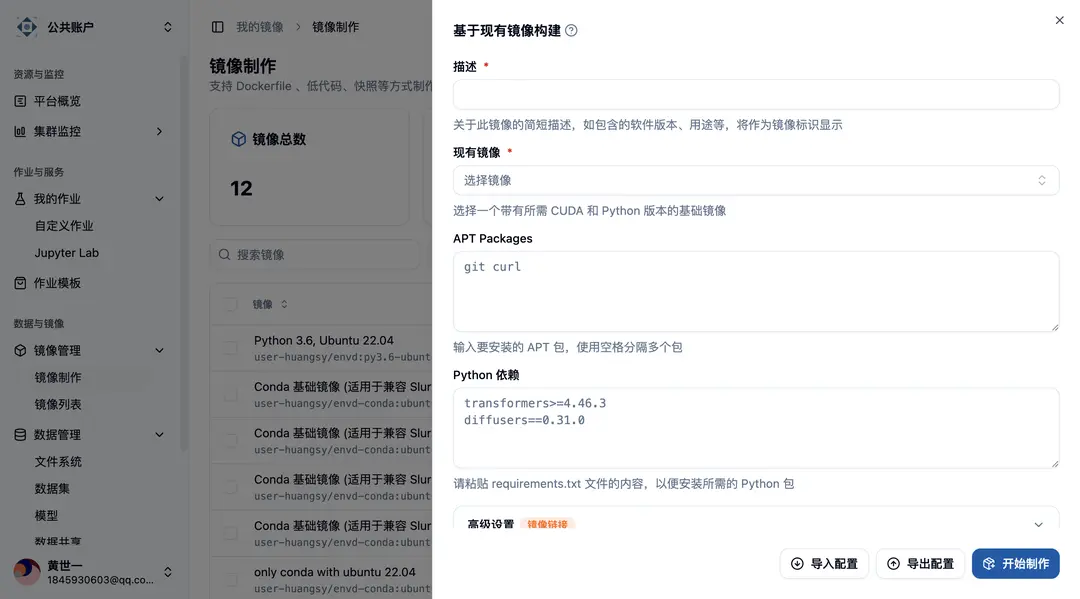Click the 公共账户 logo icon
This screenshot has height=599, width=1080.
[27, 27]
